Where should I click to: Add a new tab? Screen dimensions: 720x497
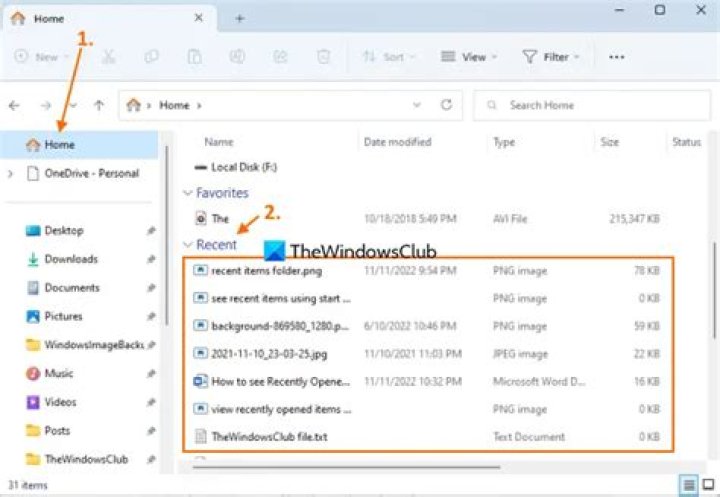[x=240, y=18]
